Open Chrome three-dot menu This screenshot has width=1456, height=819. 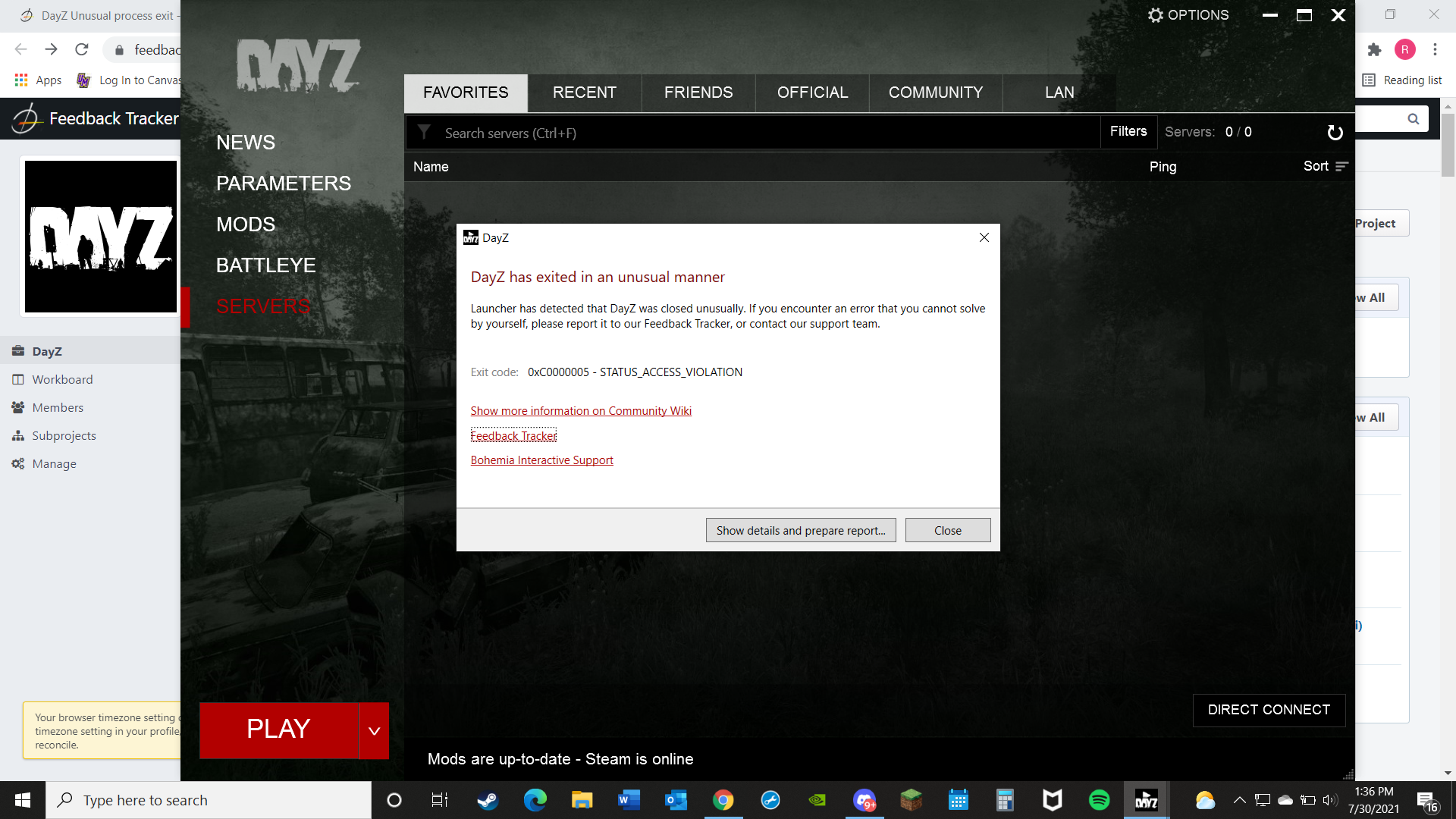(1435, 50)
